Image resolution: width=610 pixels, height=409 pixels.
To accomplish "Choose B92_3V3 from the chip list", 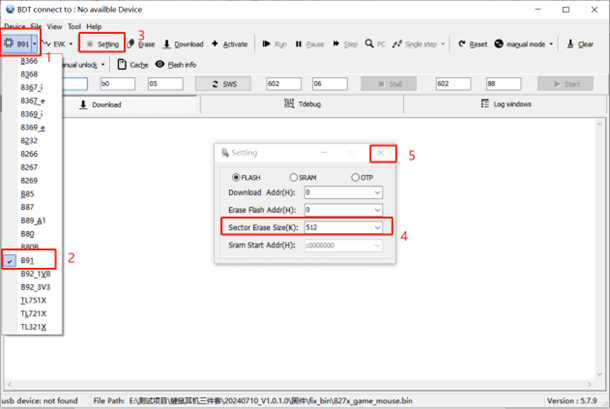I will click(x=37, y=285).
